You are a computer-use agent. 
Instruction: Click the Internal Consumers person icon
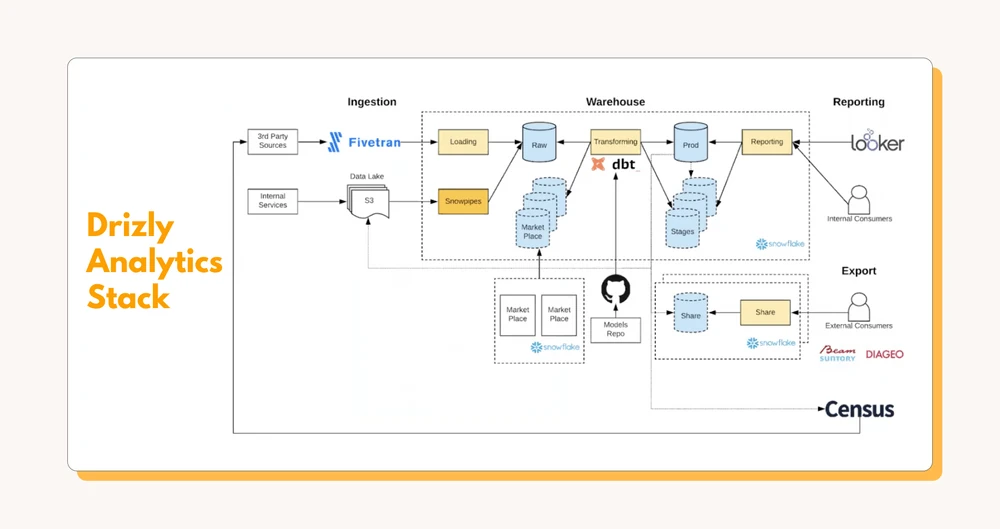coord(859,200)
